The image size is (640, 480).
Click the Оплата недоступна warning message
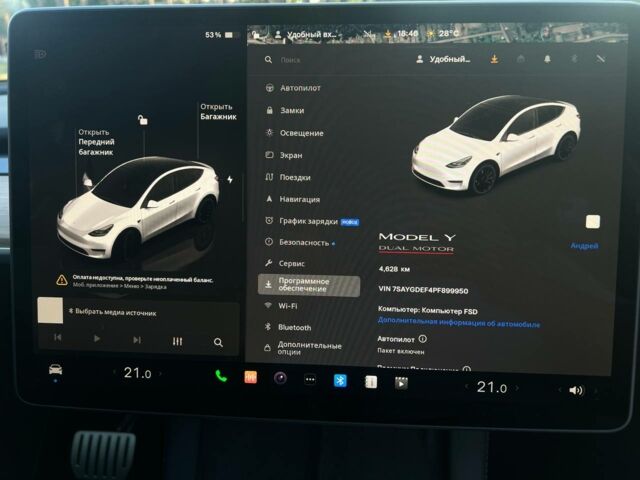(143, 279)
